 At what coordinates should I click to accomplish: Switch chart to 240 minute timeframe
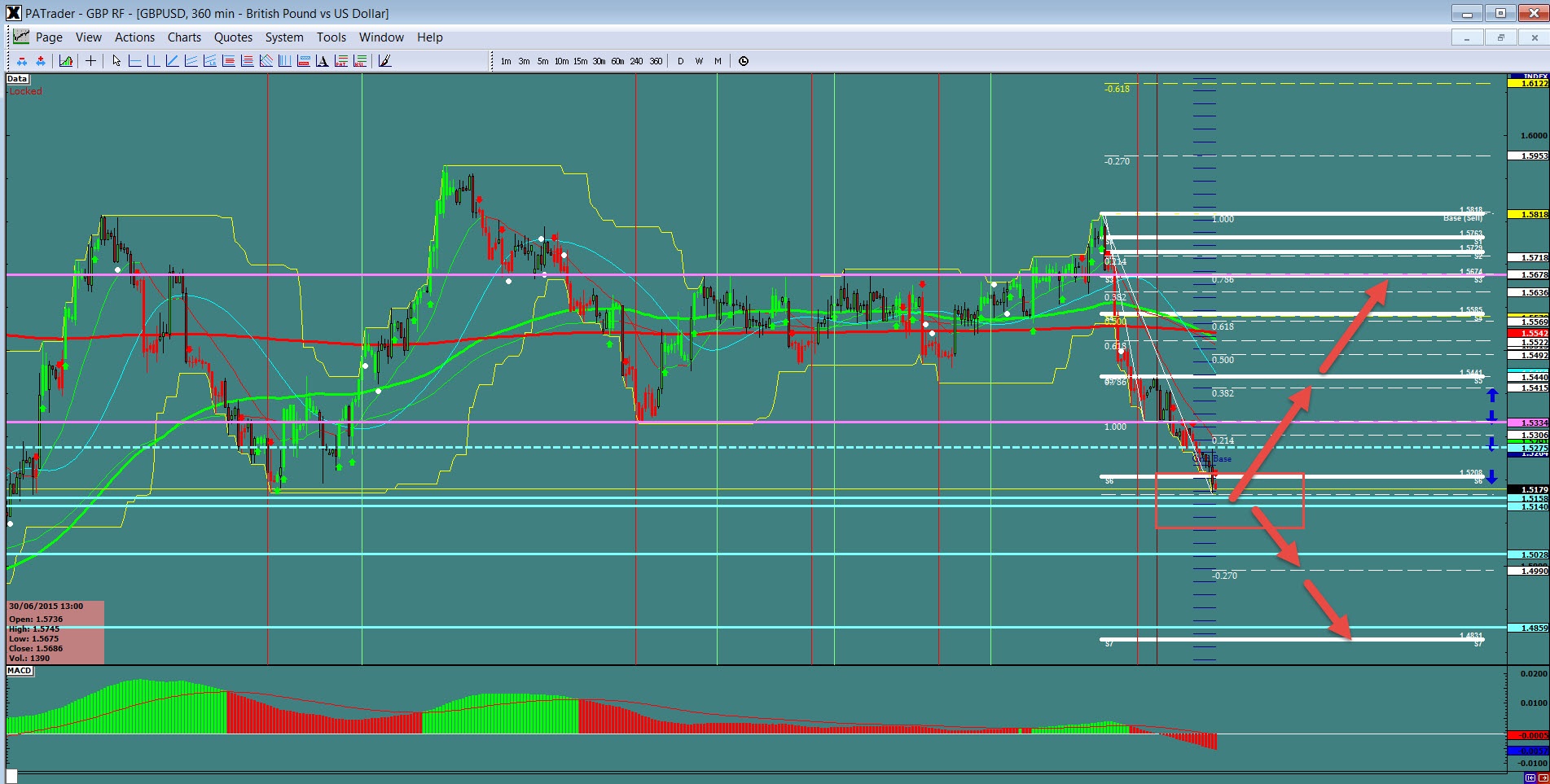(636, 61)
